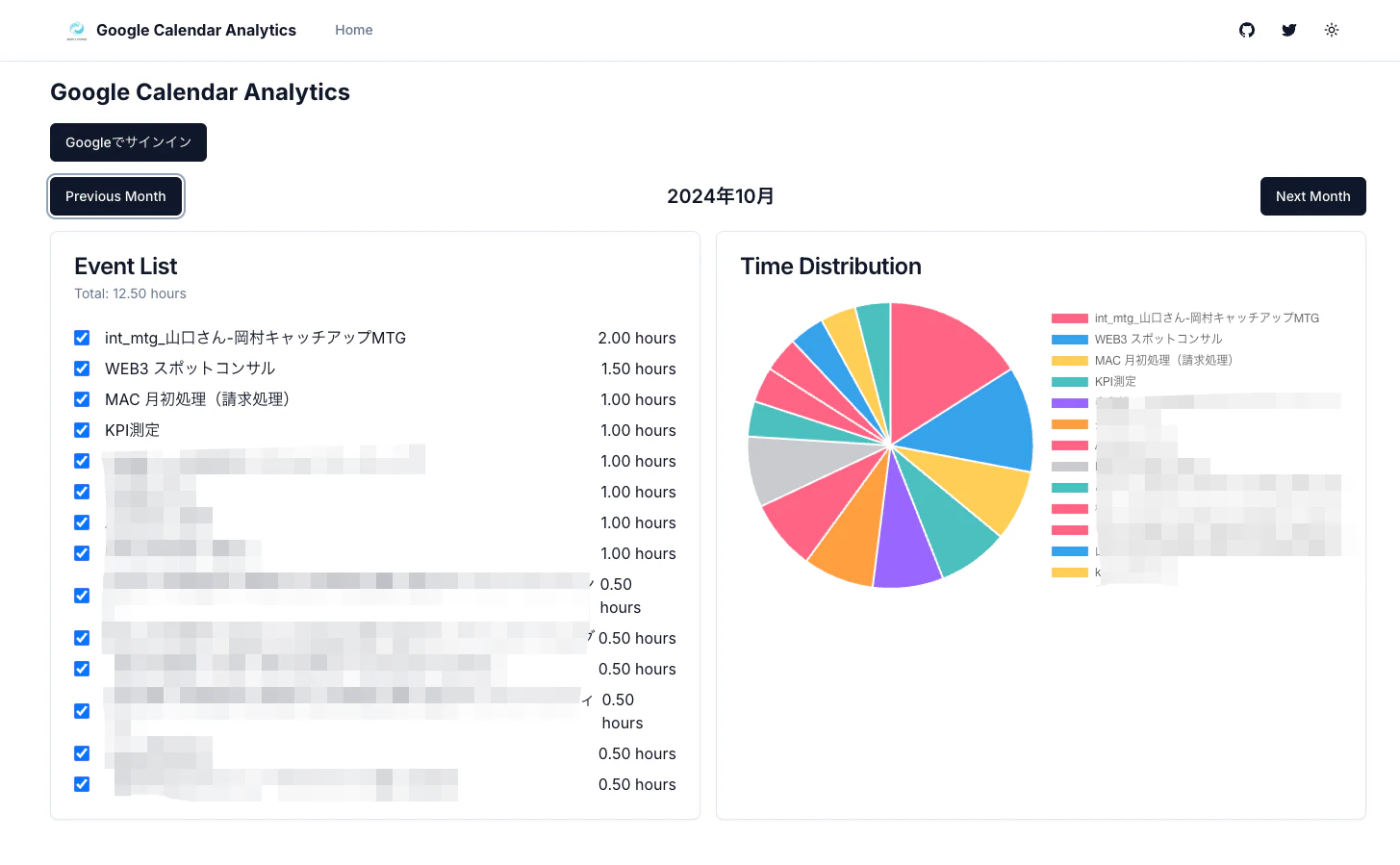Toggle the yellow MAC 月初処理 legend swatch

point(1070,361)
